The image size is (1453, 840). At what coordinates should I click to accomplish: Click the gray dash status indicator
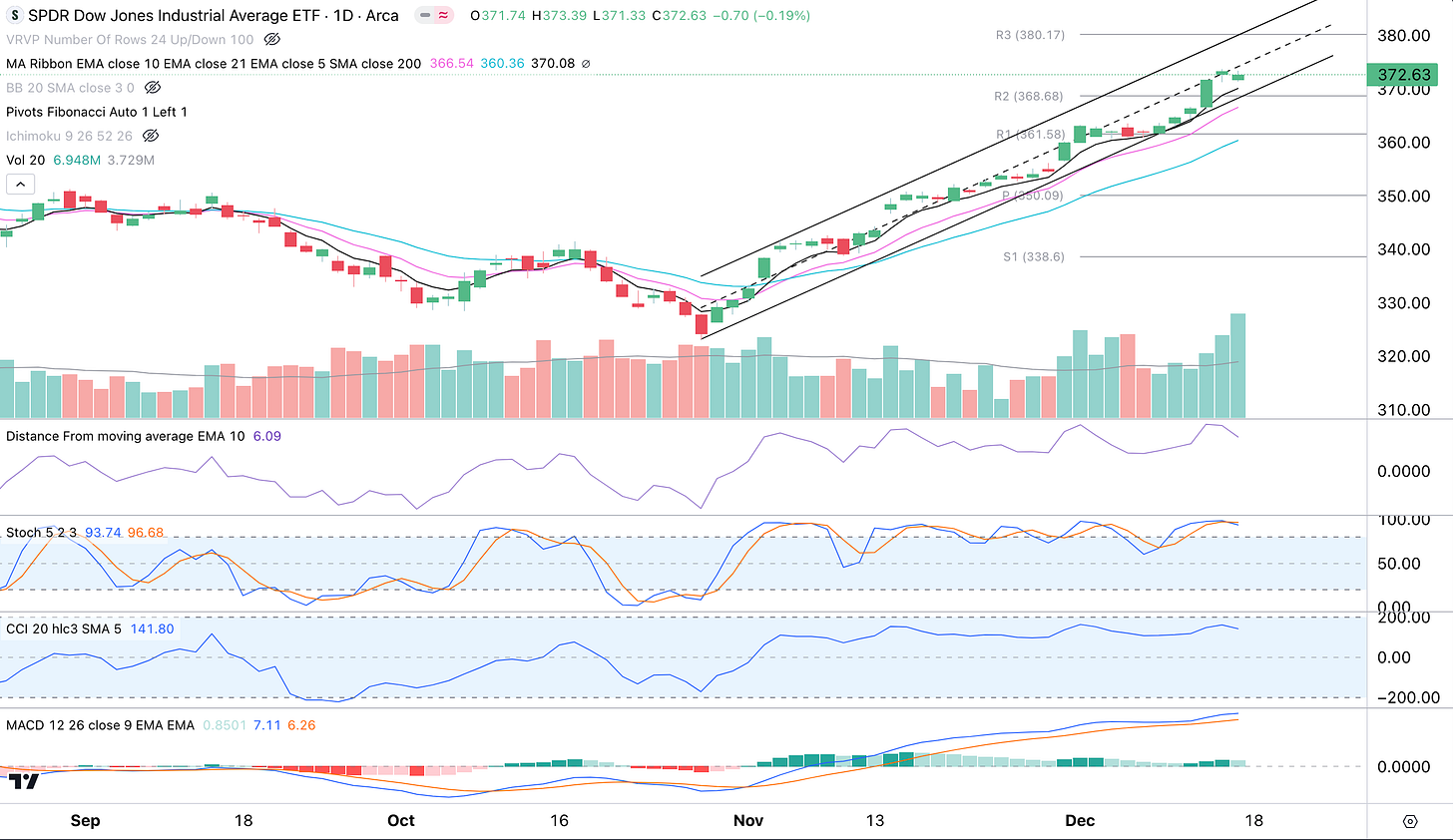[x=424, y=16]
